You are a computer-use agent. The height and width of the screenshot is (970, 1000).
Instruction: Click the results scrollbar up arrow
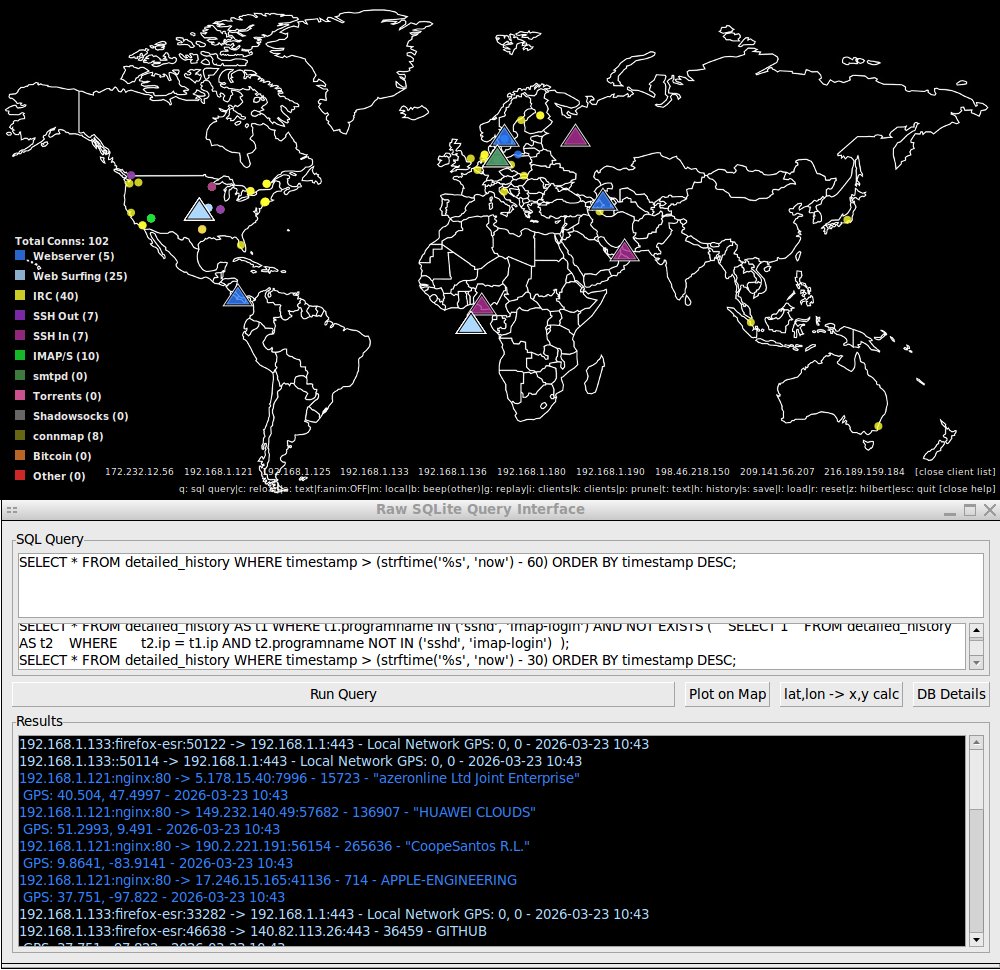click(x=976, y=745)
